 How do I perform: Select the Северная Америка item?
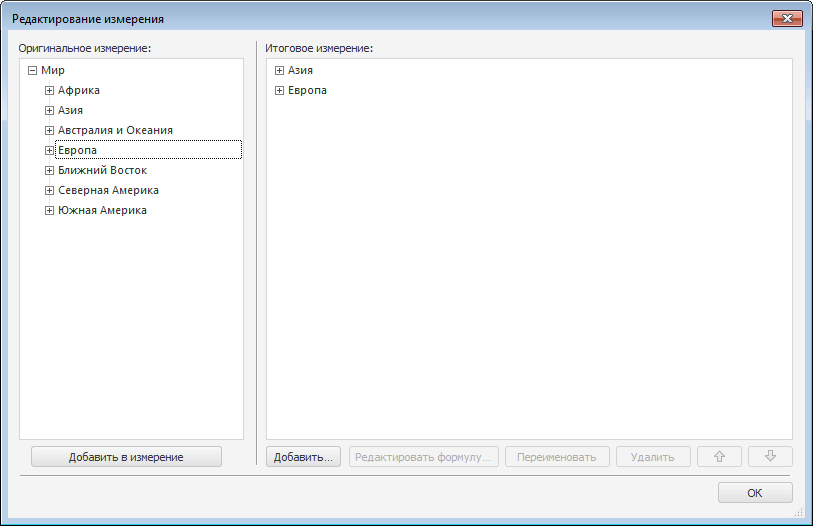[x=108, y=190]
